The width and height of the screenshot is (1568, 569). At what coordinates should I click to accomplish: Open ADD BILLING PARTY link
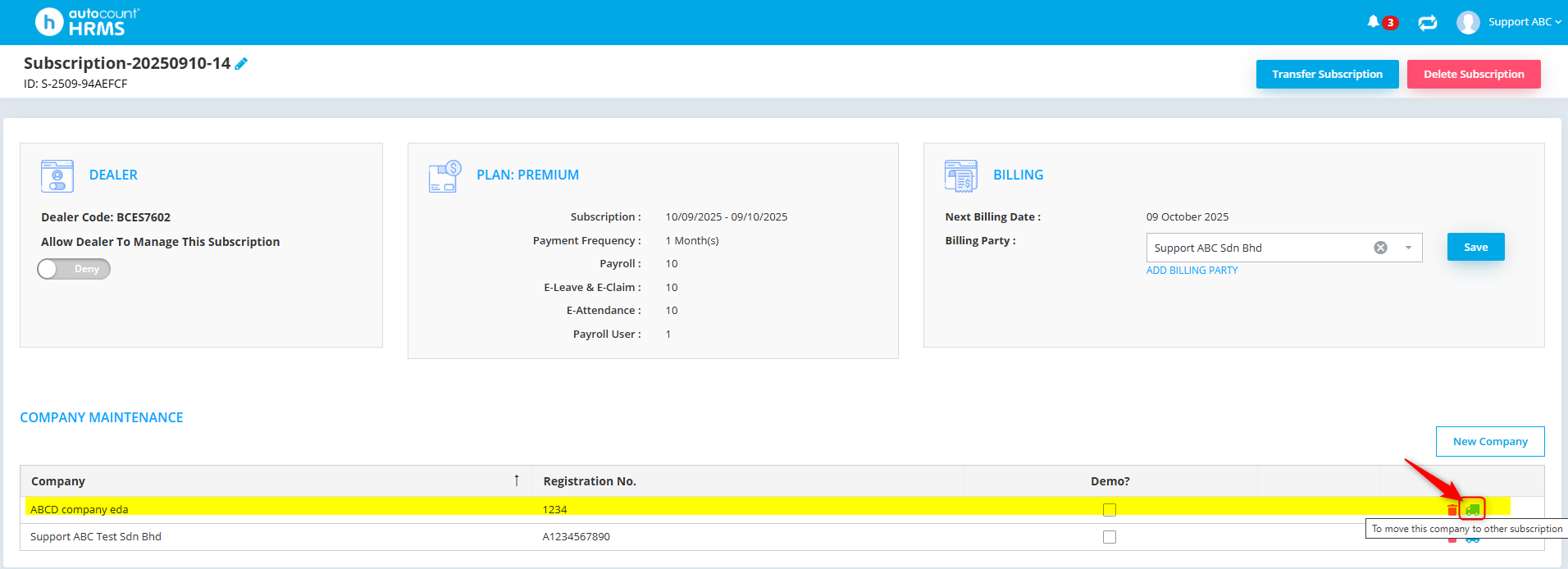click(x=1192, y=271)
